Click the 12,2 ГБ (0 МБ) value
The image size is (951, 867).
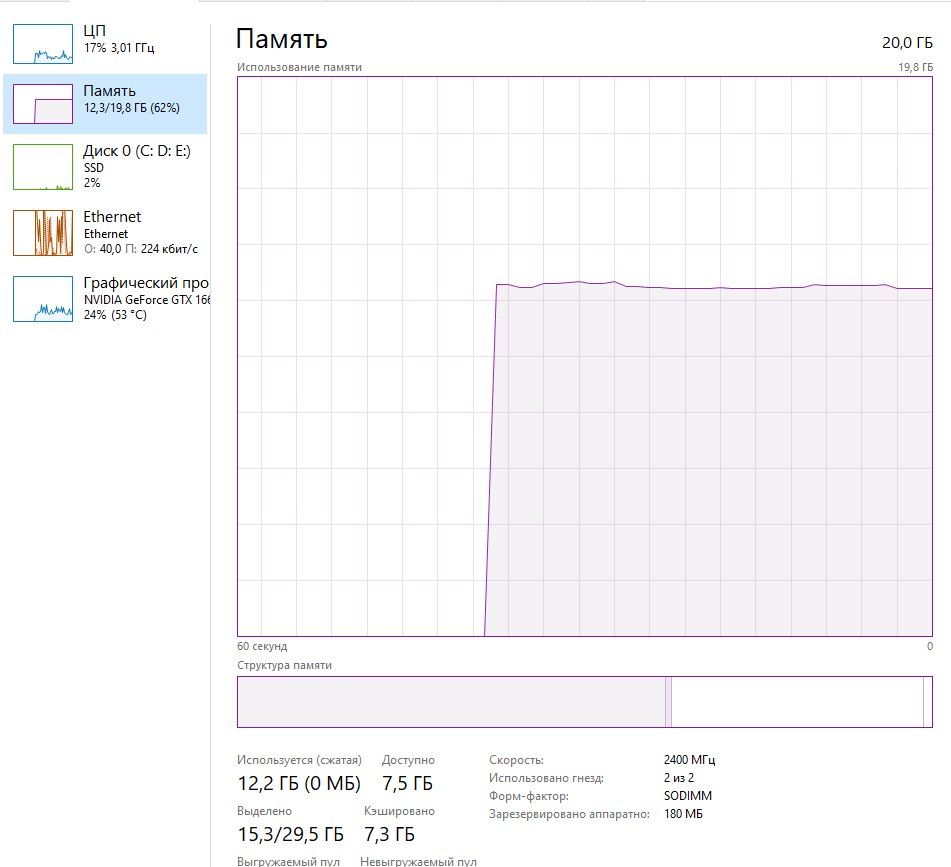coord(299,783)
